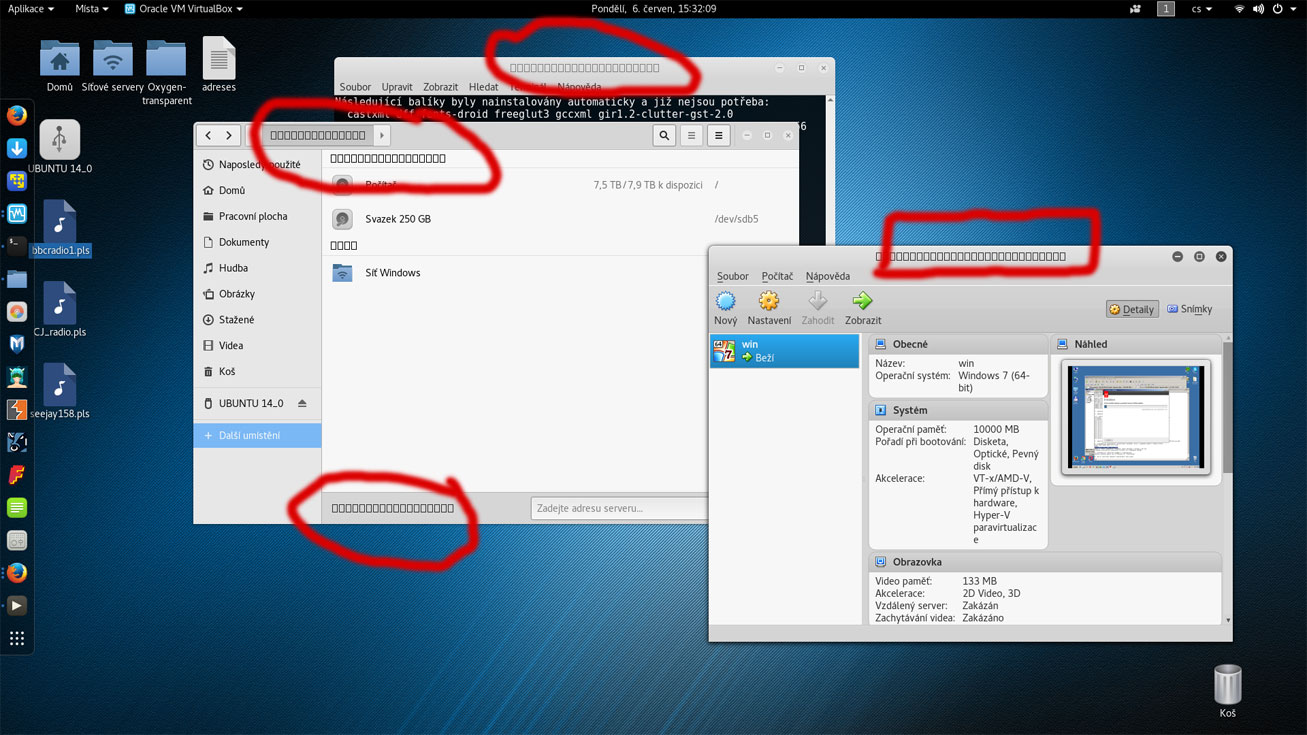
Task: Click the 'Zadejte adresu serveru' field
Action: click(620, 508)
